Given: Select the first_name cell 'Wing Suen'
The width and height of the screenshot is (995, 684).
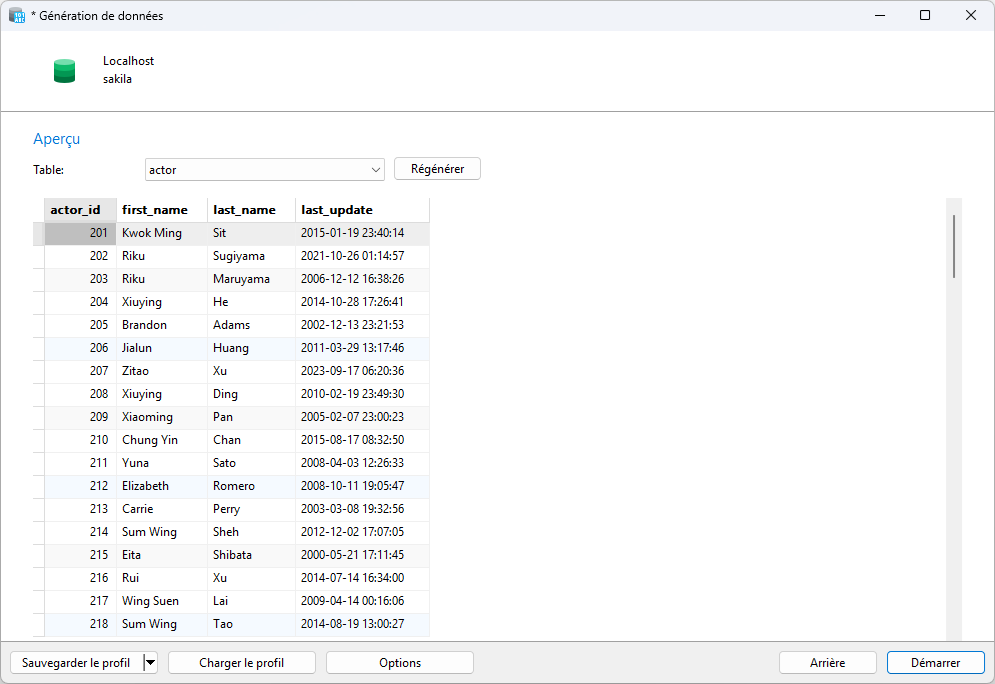Looking at the screenshot, I should [162, 601].
